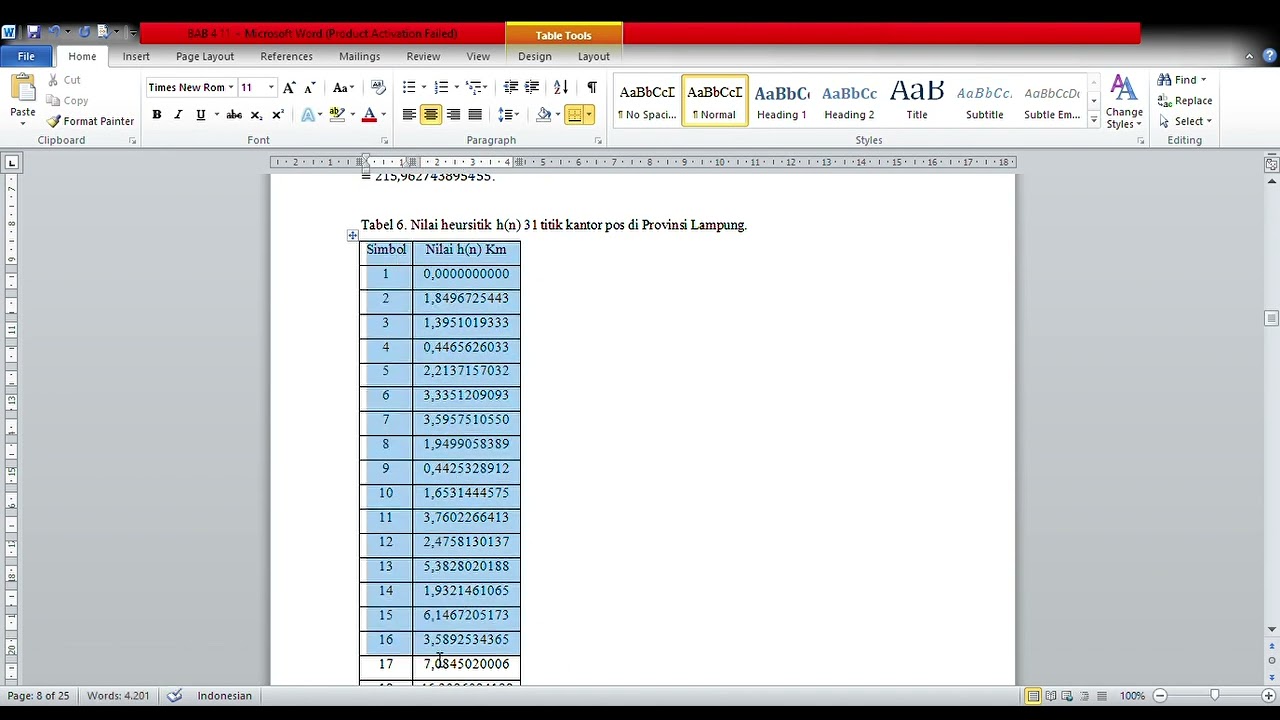Align text right
The image size is (1280, 720).
(453, 115)
